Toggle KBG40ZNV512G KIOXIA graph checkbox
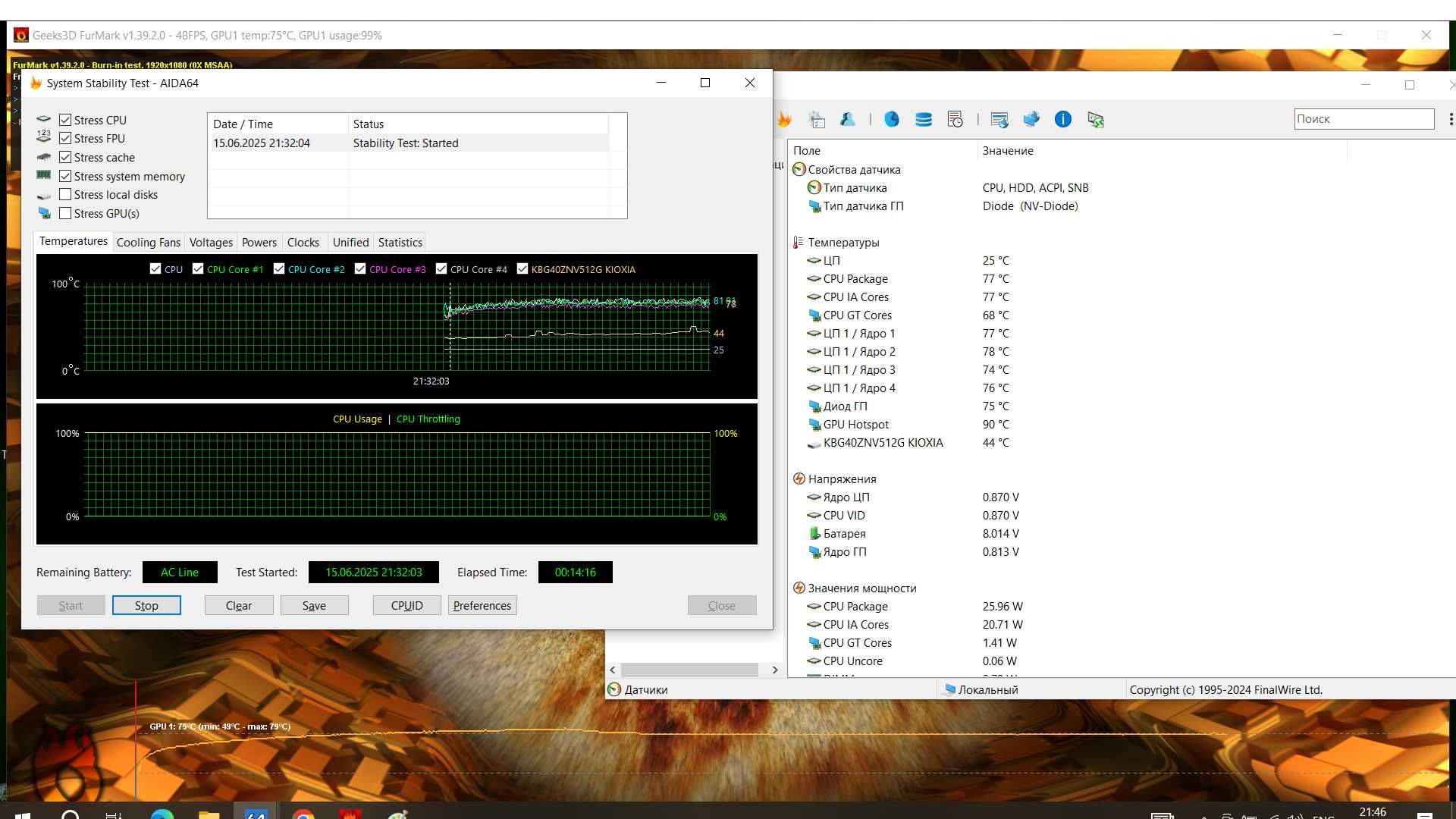This screenshot has height=819, width=1456. click(522, 268)
